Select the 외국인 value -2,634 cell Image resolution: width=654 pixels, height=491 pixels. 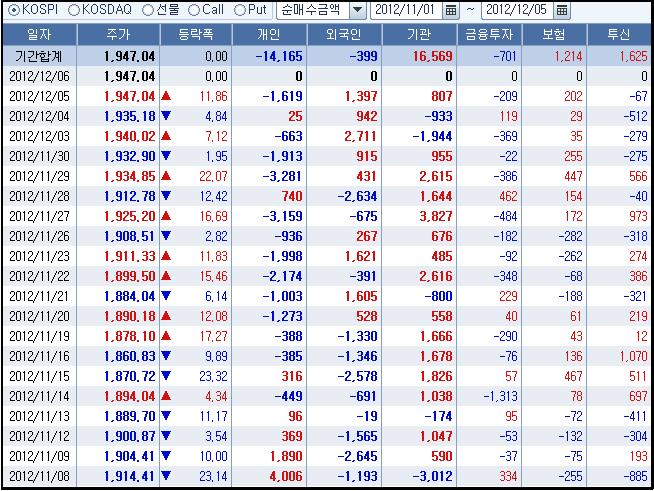coord(357,196)
